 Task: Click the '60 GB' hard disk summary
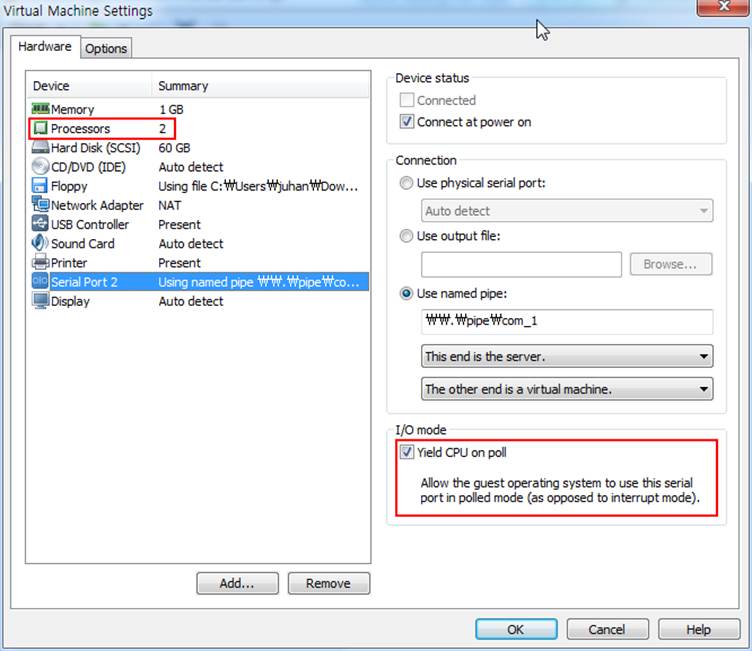click(175, 148)
